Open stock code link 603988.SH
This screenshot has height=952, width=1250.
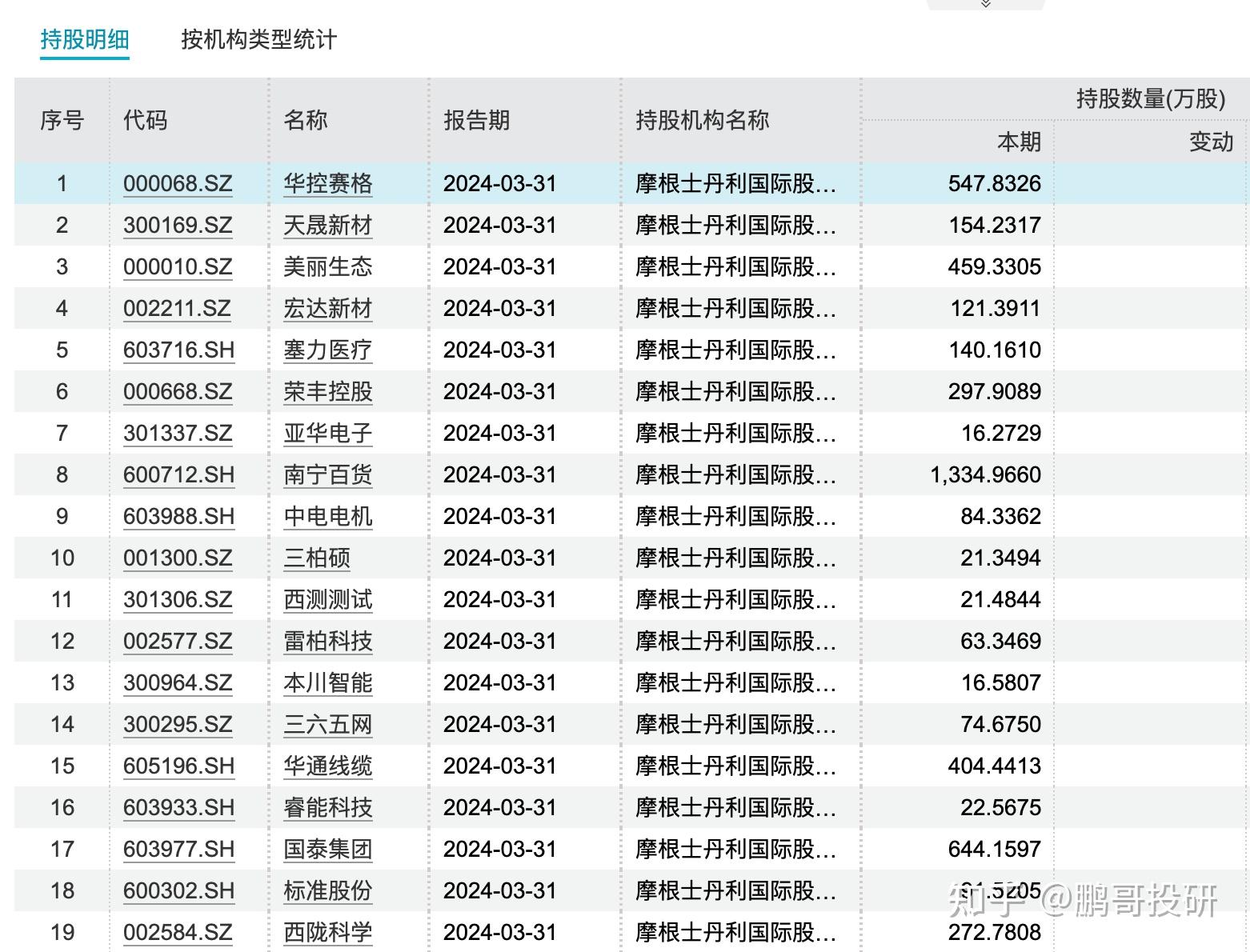179,516
